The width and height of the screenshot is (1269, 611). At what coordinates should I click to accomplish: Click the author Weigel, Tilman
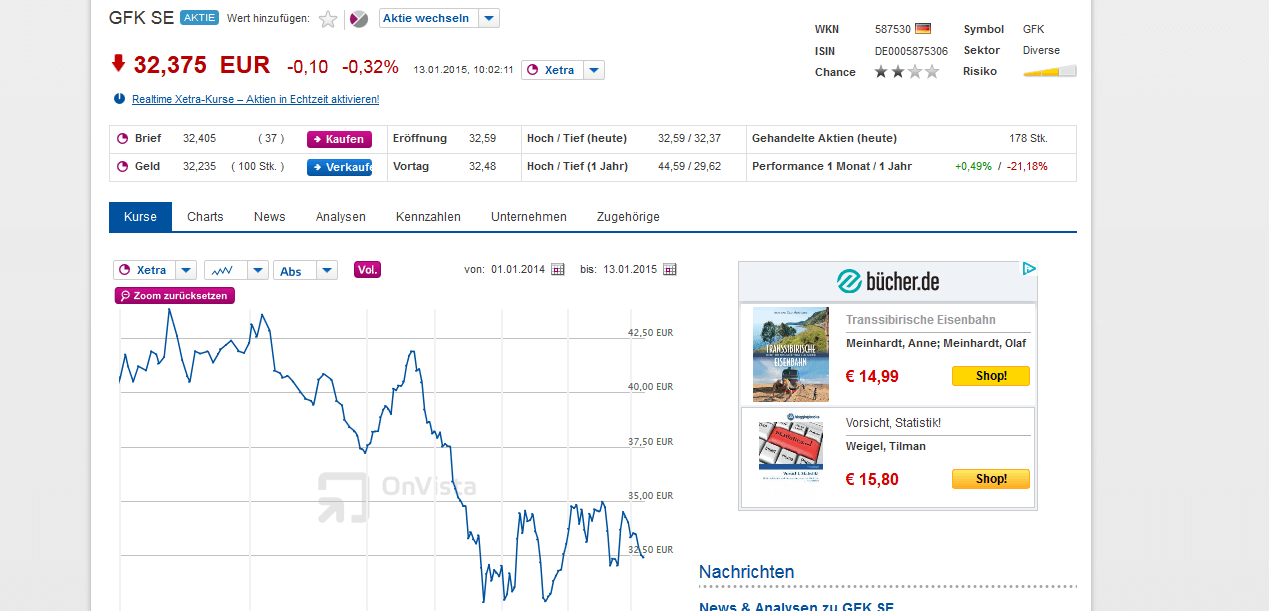coord(886,446)
